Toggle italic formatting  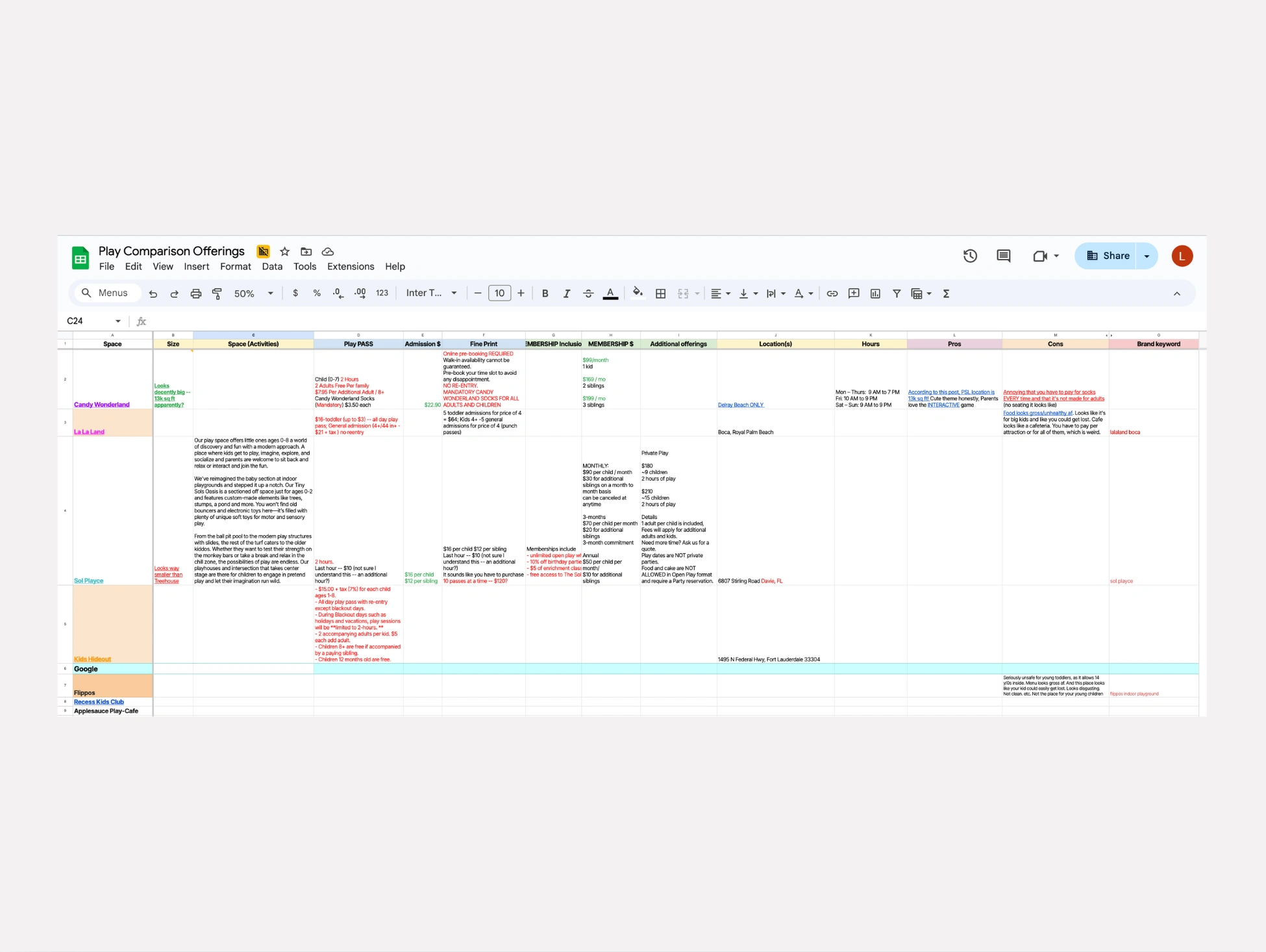tap(566, 294)
